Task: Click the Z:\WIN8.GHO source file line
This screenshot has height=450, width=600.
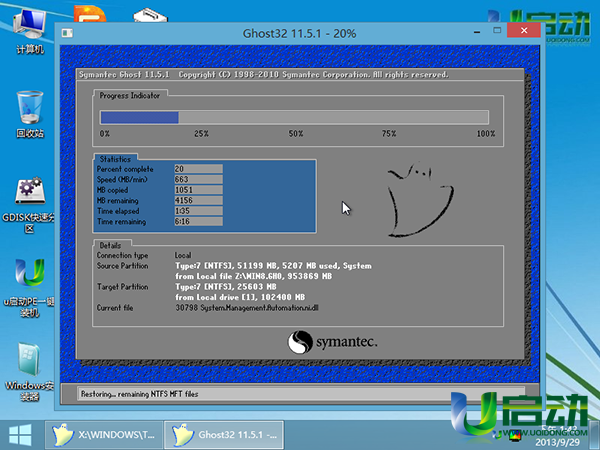Action: point(253,276)
